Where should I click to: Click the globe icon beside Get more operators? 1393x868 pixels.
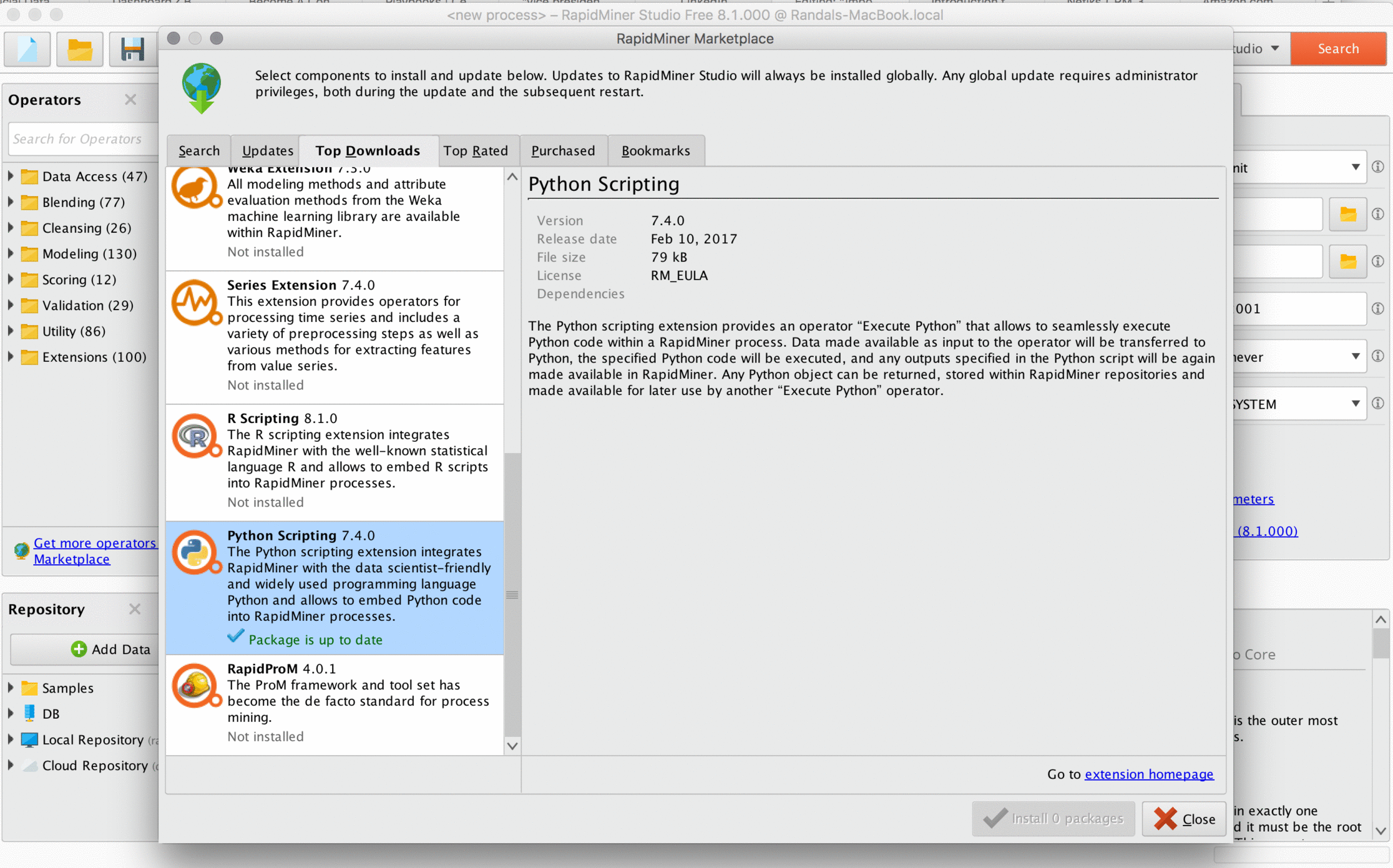click(22, 550)
